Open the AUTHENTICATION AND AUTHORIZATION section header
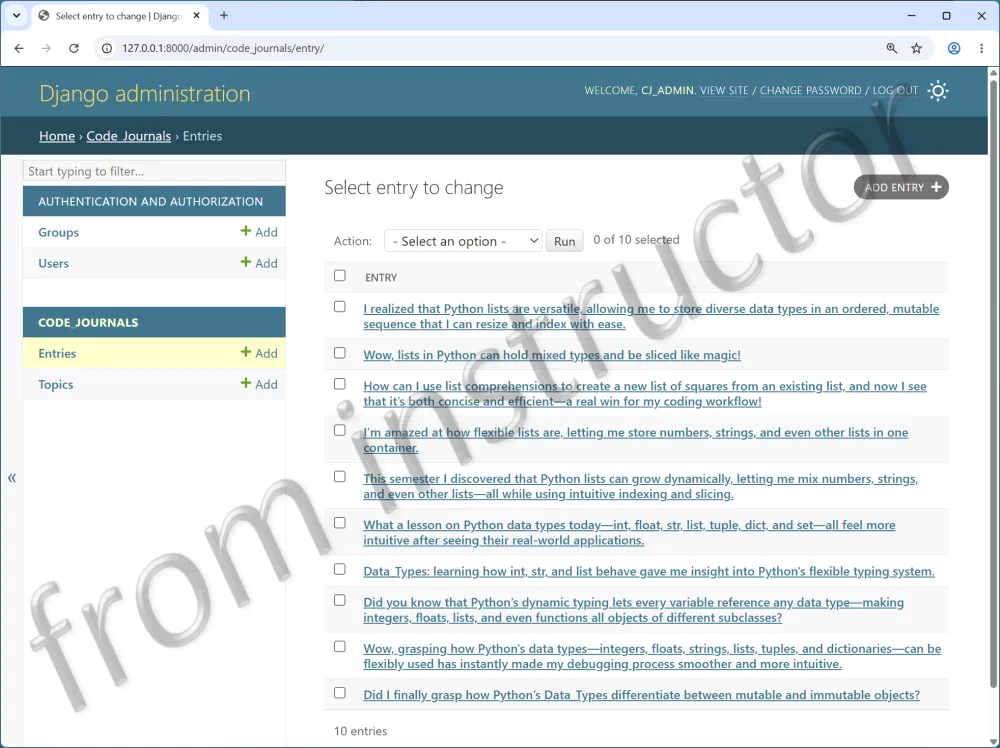 pos(151,202)
